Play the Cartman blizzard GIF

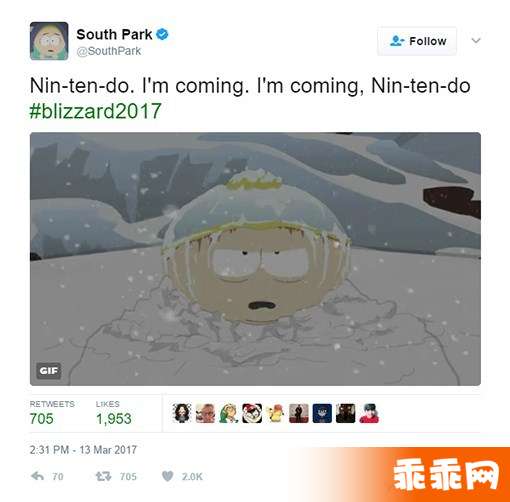tap(255, 259)
